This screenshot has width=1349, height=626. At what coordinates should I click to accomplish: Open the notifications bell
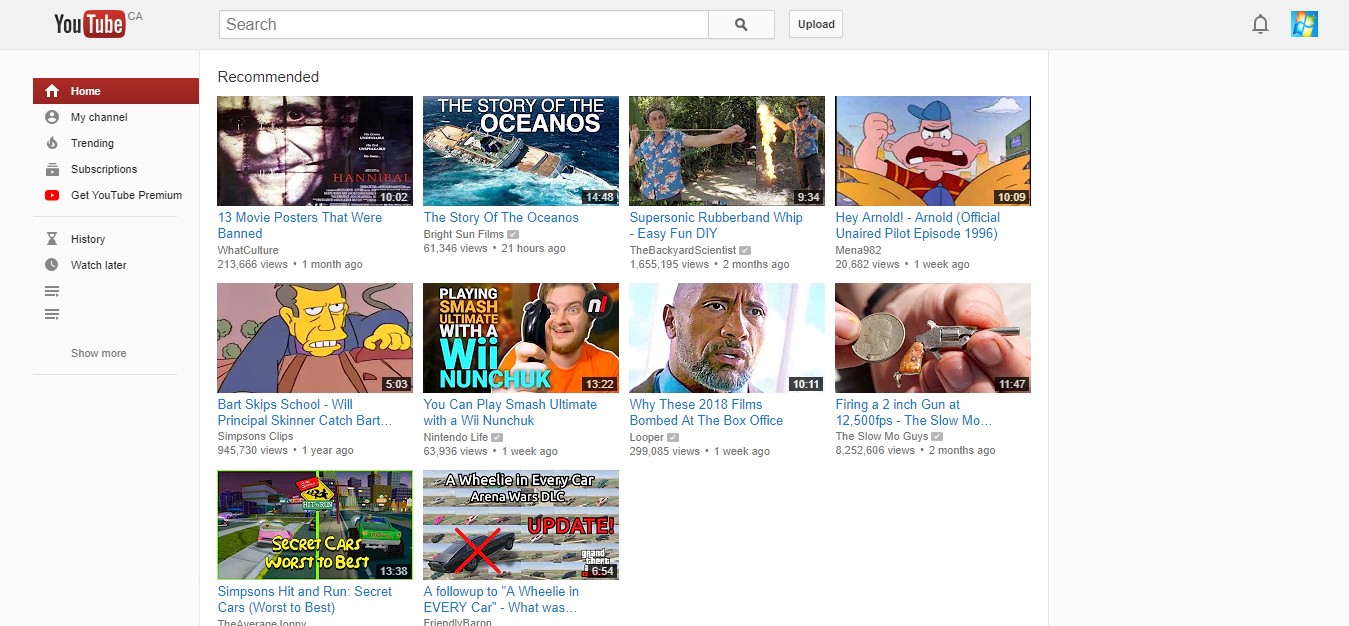[x=1260, y=25]
